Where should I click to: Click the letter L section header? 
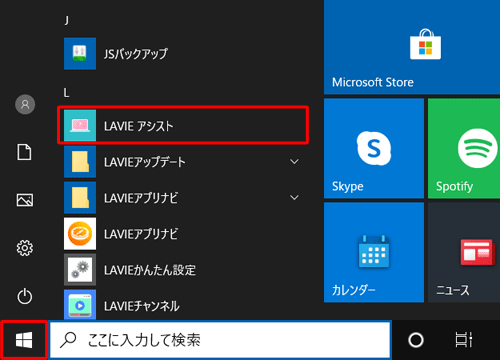point(67,93)
